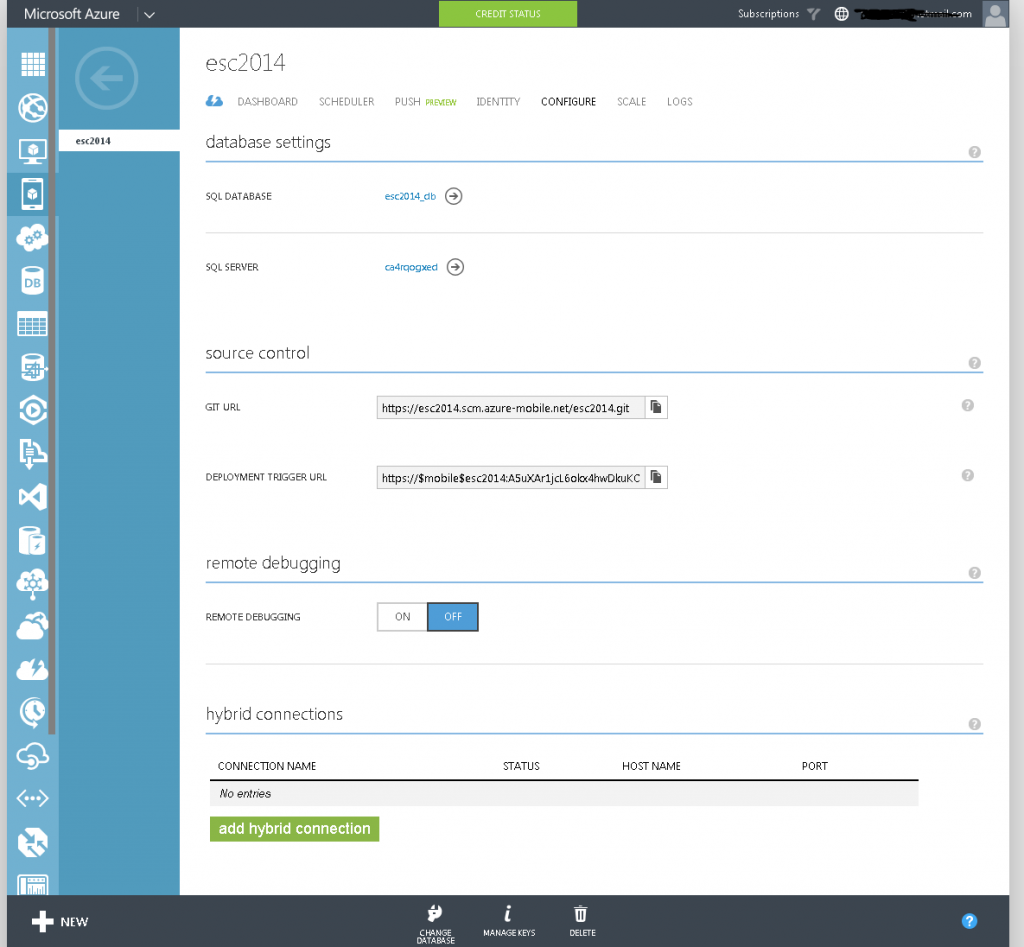Select the SQL Databases sidebar icon
This screenshot has width=1024, height=947.
click(x=31, y=281)
